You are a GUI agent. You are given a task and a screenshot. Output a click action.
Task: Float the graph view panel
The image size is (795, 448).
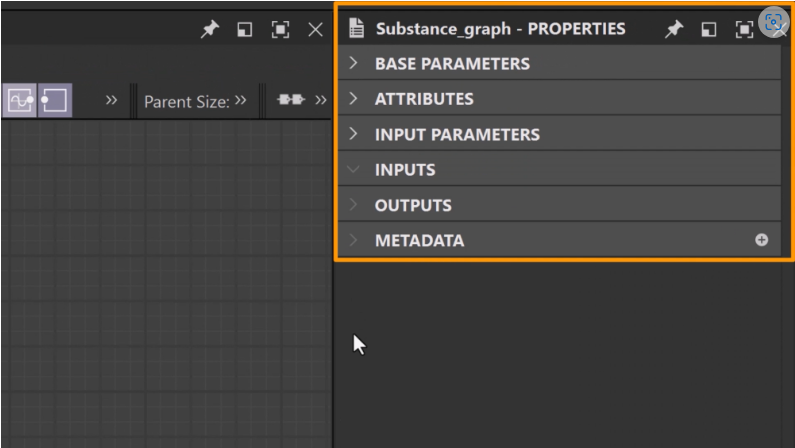[x=244, y=30]
